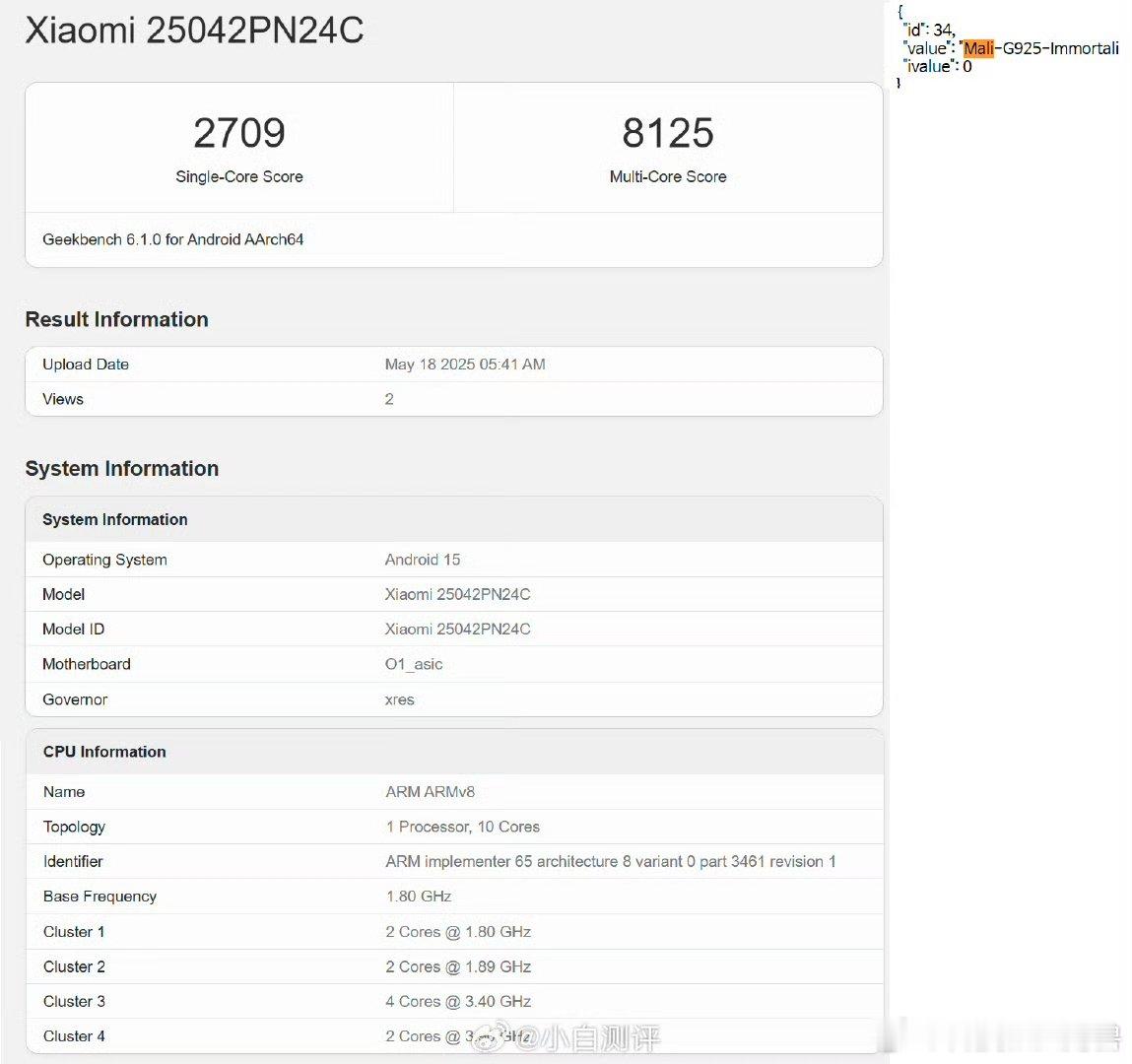Viewport: 1132px width, 1064px height.
Task: Click the Cluster 4 label
Action: pos(74,1036)
